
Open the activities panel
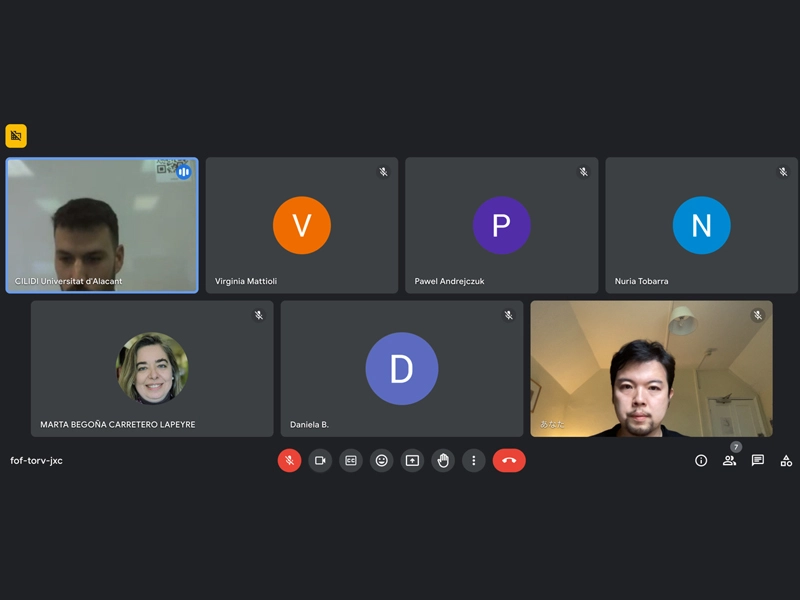click(x=786, y=461)
